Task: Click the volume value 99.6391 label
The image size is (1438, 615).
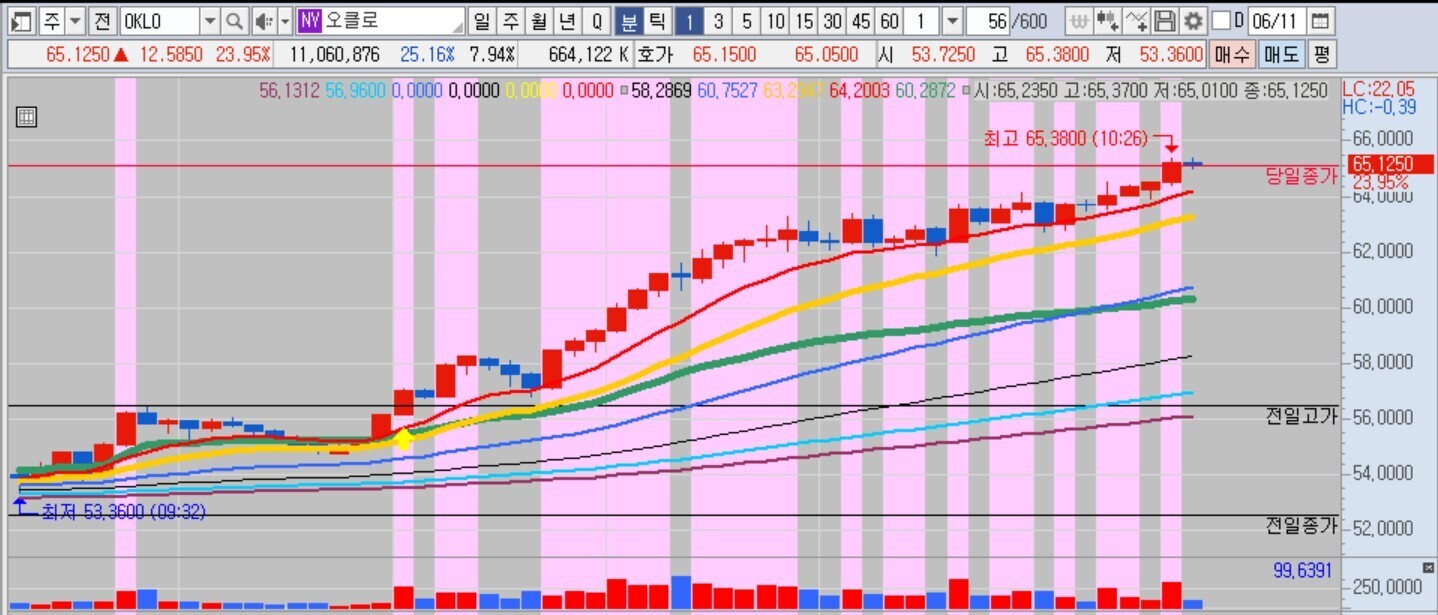Action: click(1304, 570)
